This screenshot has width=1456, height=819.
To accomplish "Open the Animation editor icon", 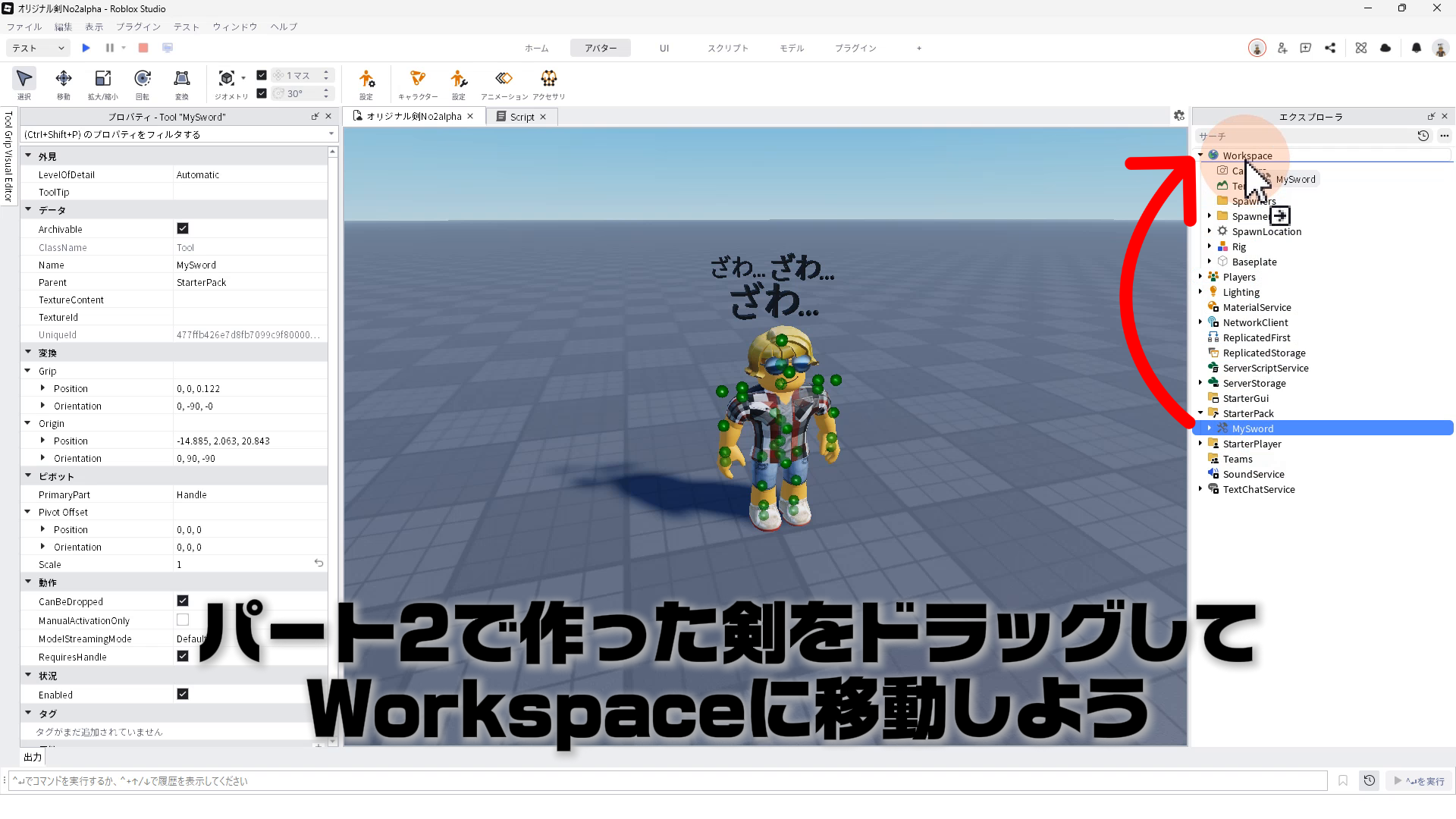I will [504, 79].
